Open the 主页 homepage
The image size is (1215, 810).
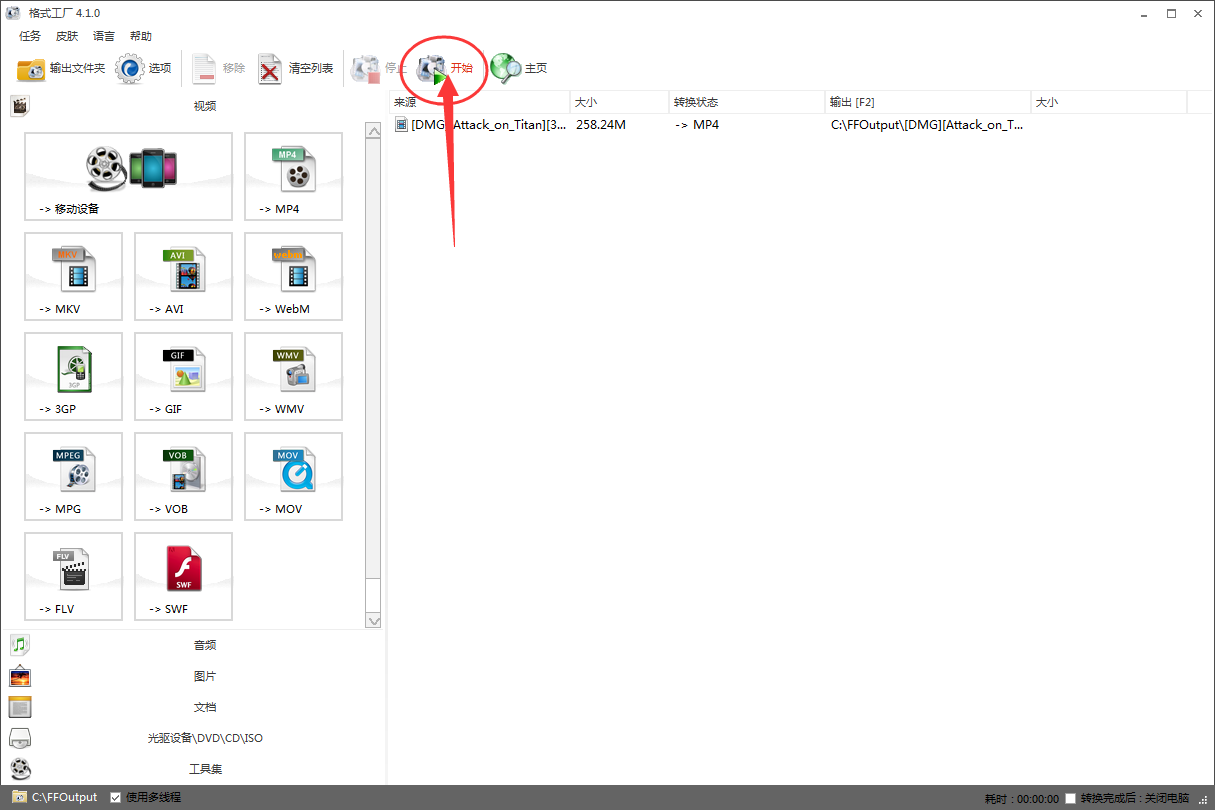tap(519, 68)
